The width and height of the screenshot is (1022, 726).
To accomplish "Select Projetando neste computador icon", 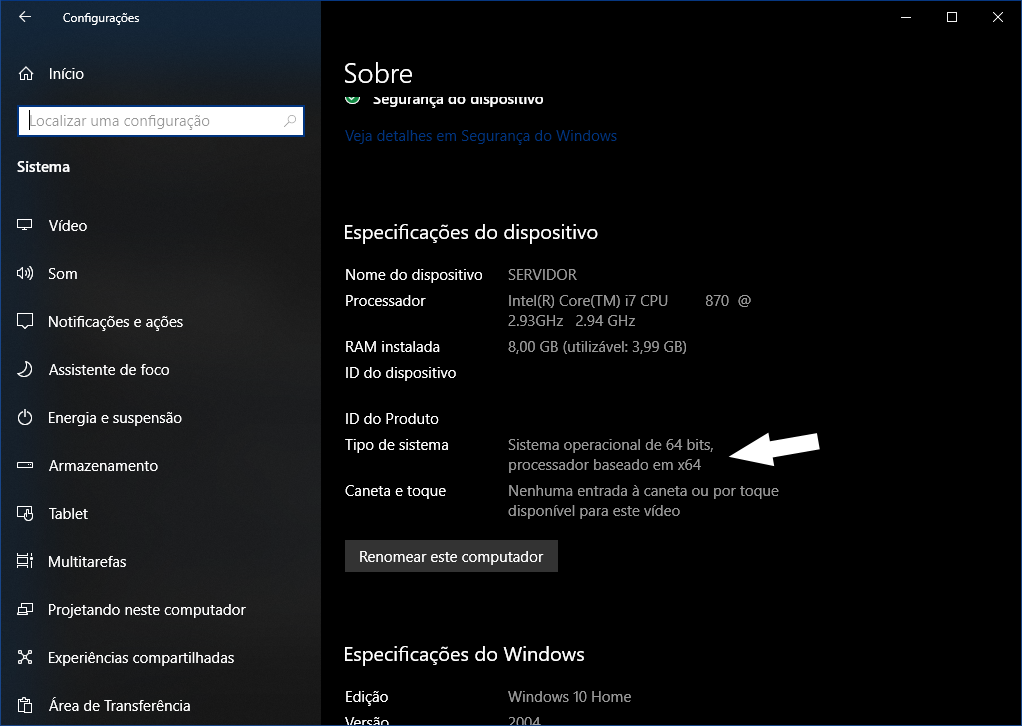I will pos(25,609).
